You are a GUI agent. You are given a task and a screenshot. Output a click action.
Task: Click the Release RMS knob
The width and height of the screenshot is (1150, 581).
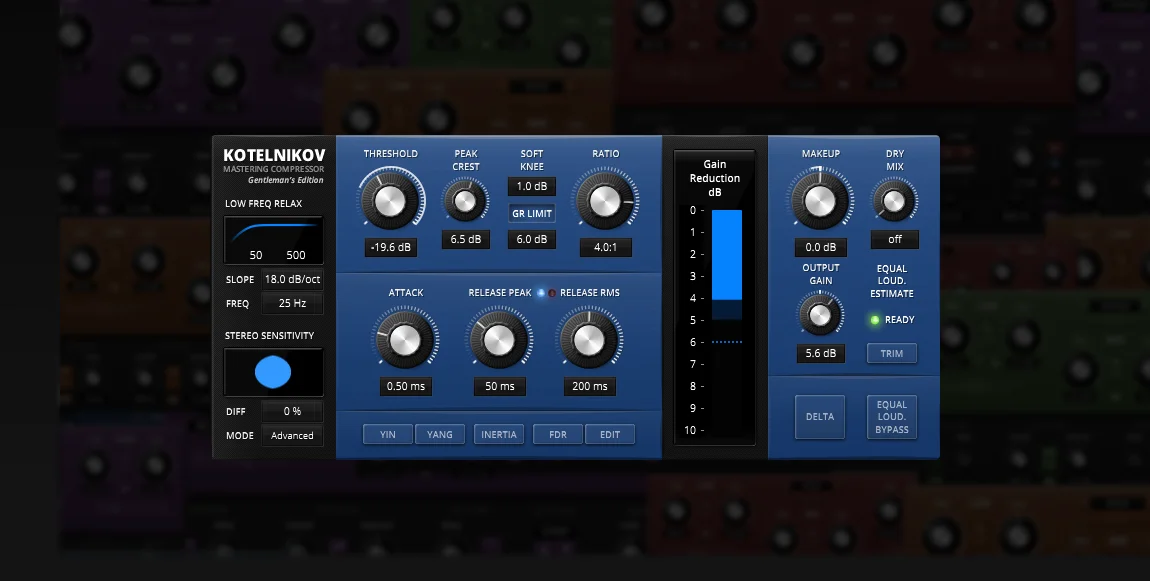(589, 339)
